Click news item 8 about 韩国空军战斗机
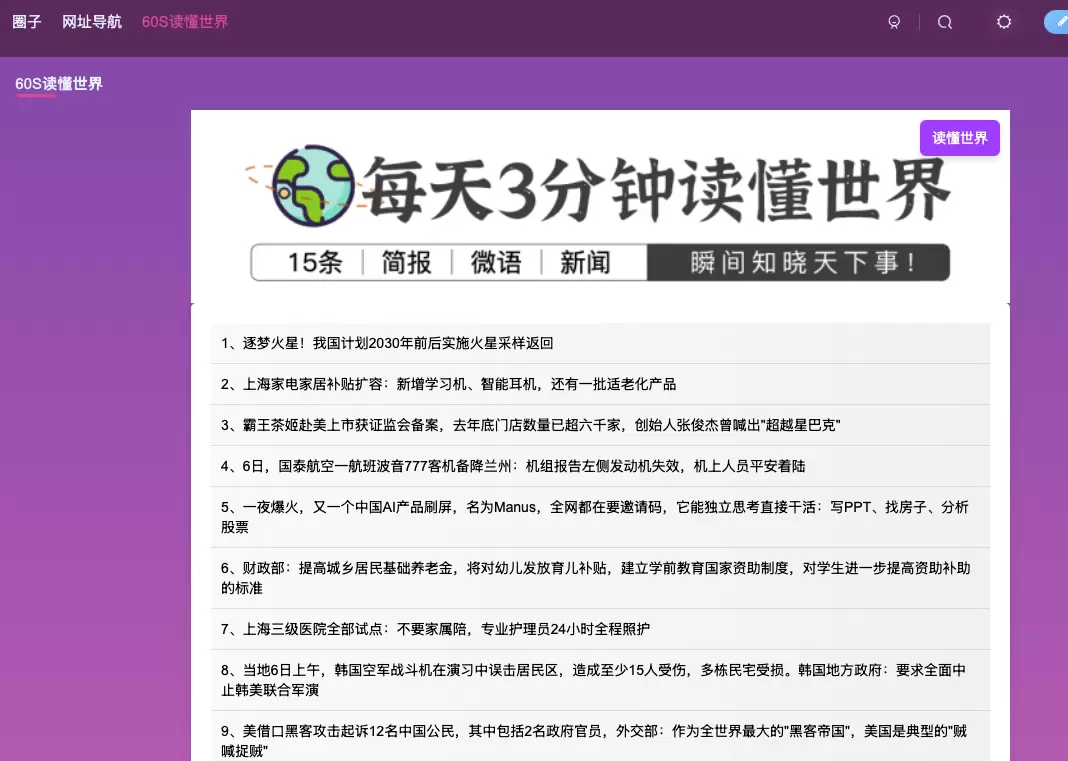 point(600,680)
